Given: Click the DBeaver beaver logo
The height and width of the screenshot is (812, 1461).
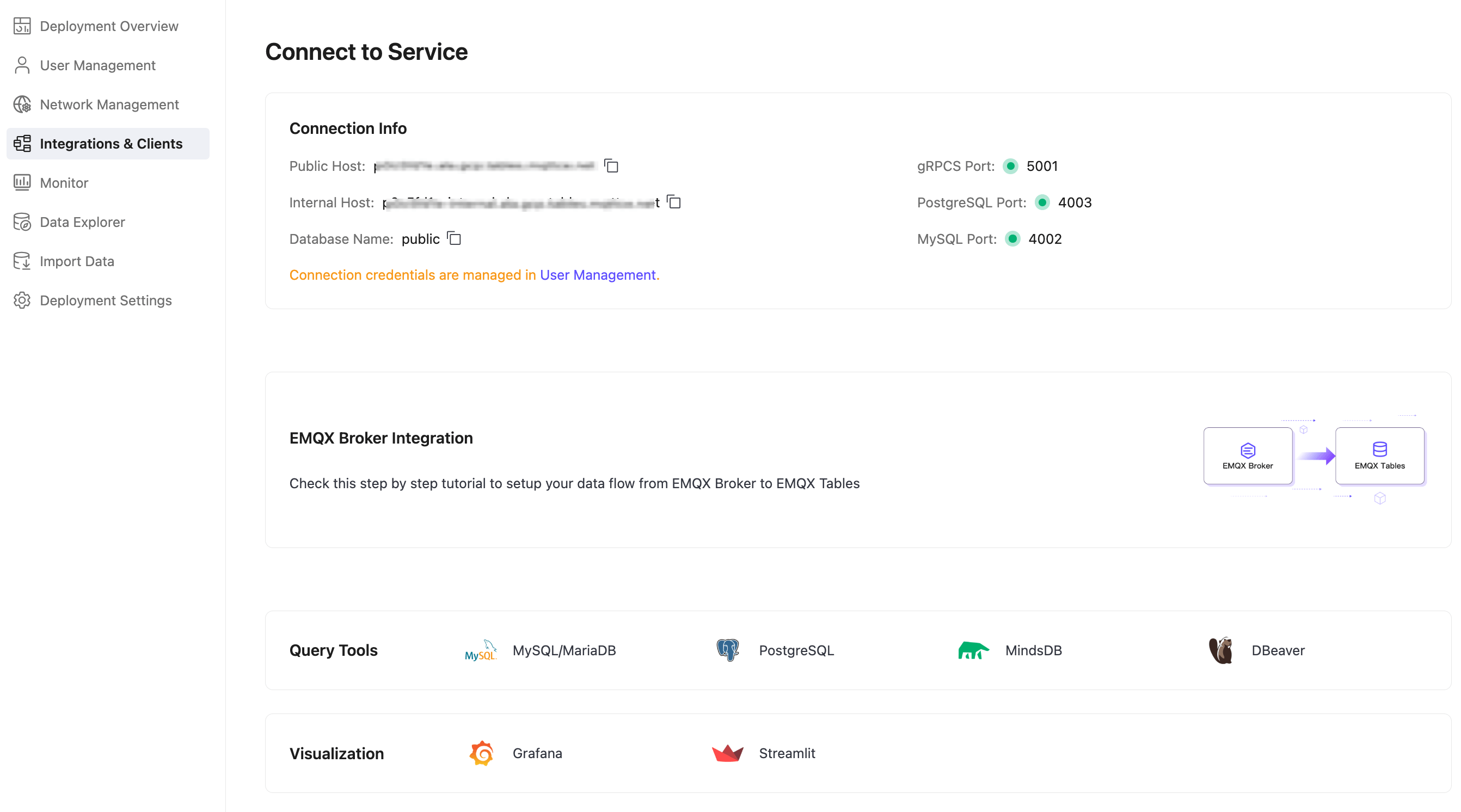Looking at the screenshot, I should point(1221,650).
